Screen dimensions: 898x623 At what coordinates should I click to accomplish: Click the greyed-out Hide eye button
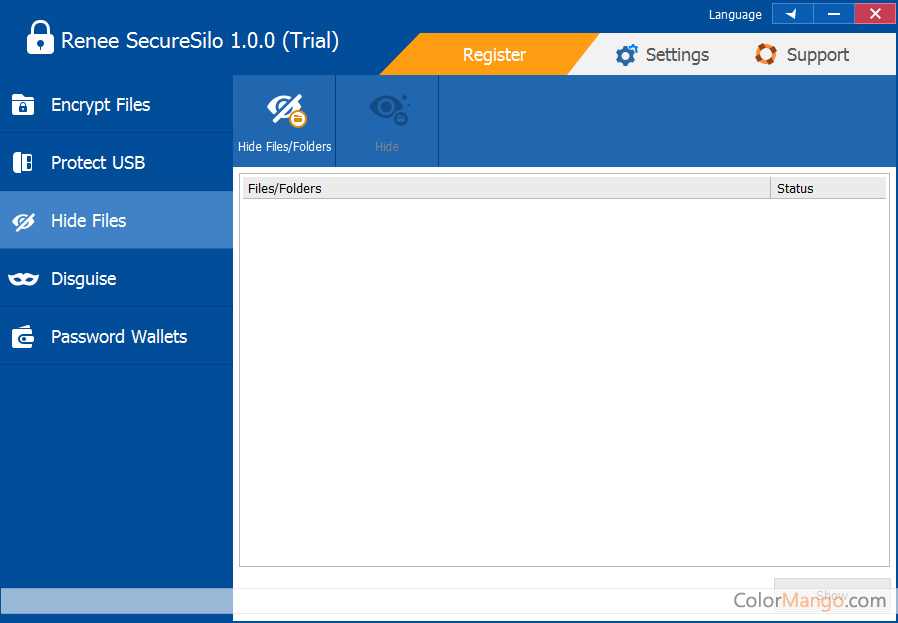pyautogui.click(x=387, y=121)
